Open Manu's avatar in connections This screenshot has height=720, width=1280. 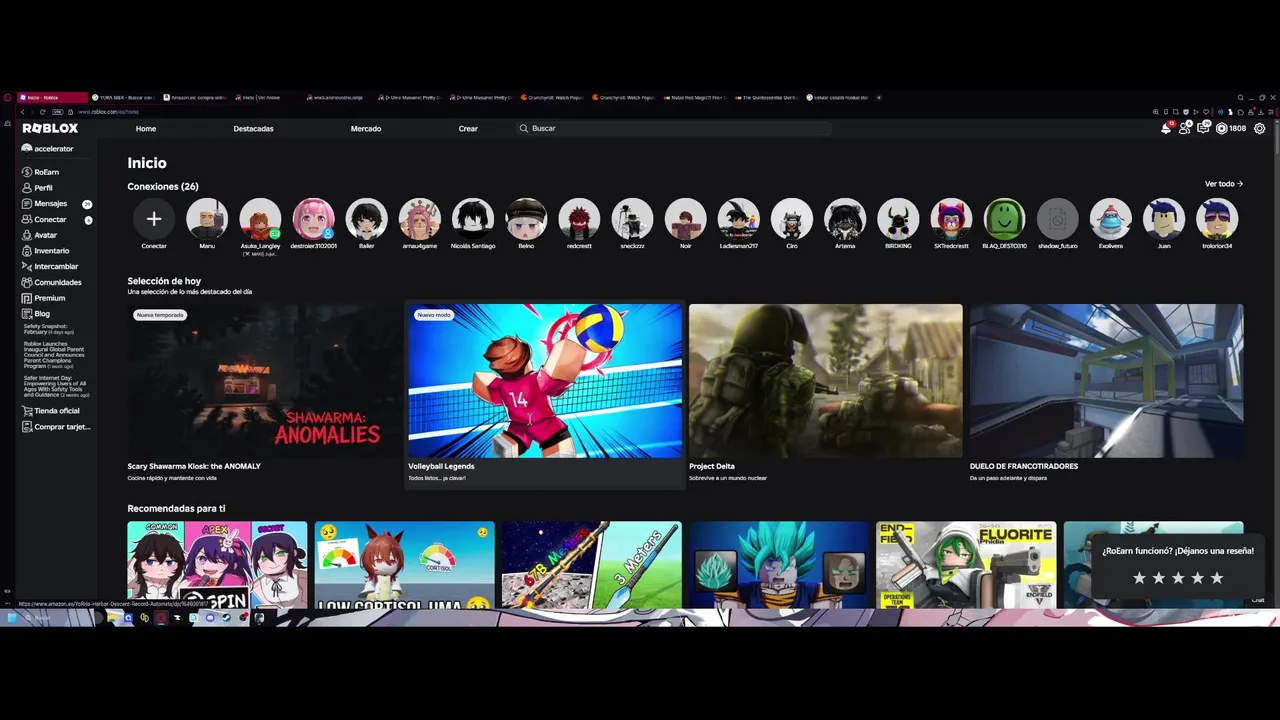pyautogui.click(x=207, y=218)
